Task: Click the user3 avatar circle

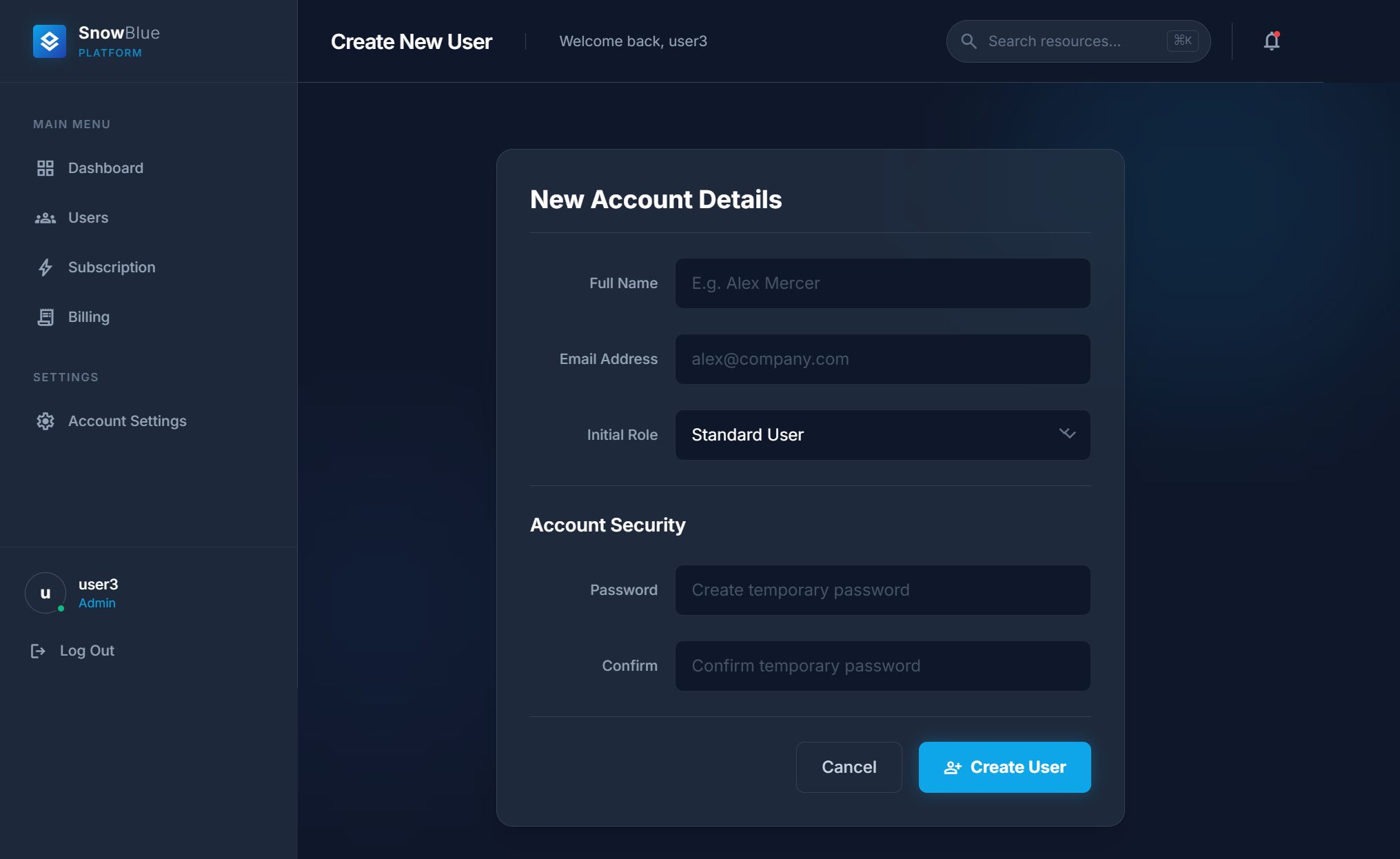Action: coord(45,593)
